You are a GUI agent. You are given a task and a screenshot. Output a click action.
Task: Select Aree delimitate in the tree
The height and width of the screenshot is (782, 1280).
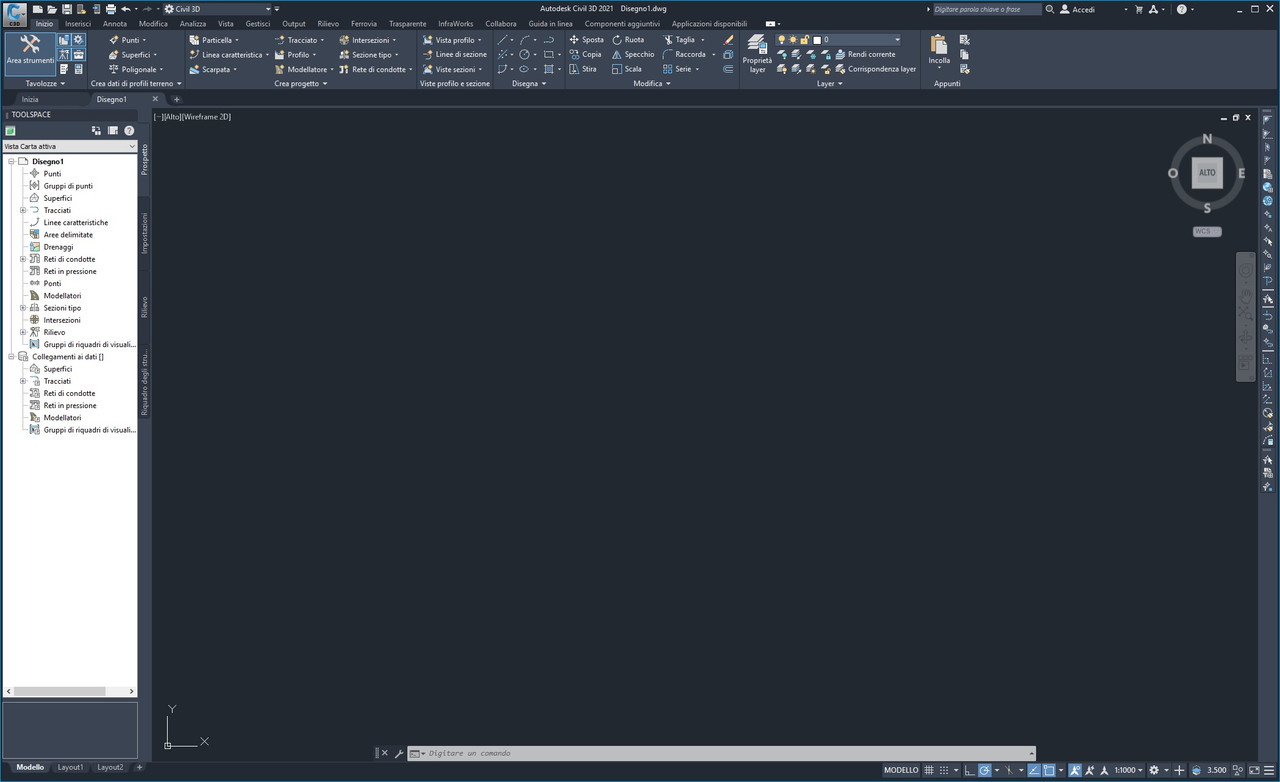tap(68, 235)
